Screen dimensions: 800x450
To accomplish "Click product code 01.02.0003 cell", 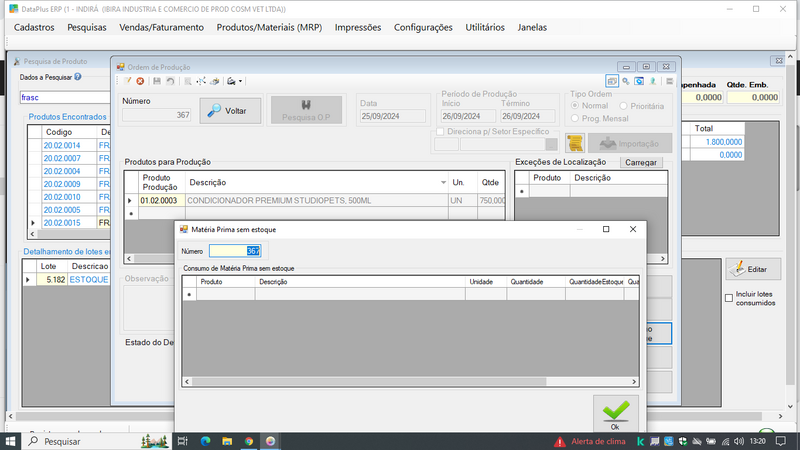I will pyautogui.click(x=162, y=201).
